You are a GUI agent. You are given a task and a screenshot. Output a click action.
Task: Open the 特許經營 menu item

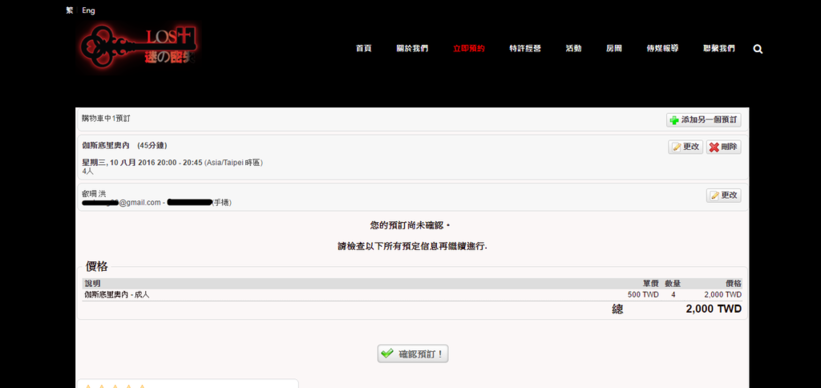[x=525, y=49]
